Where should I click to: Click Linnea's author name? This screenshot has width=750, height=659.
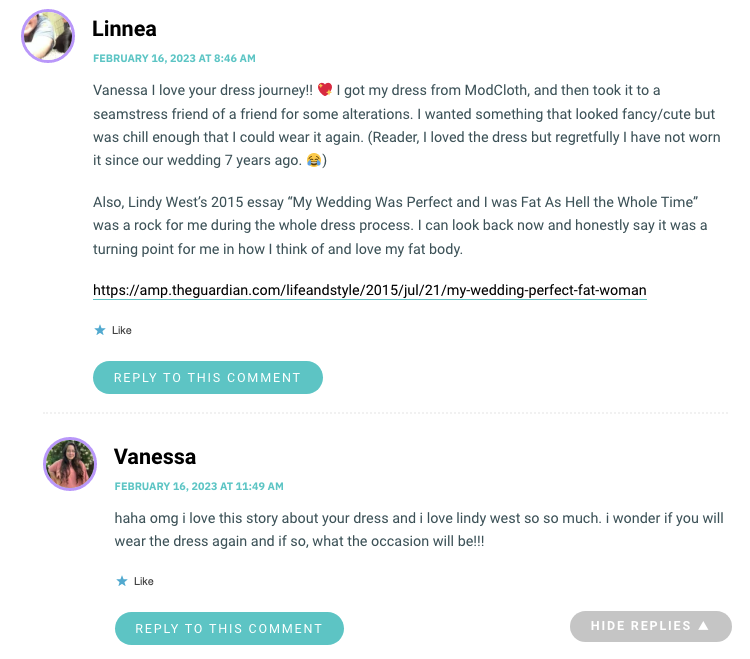pos(124,29)
